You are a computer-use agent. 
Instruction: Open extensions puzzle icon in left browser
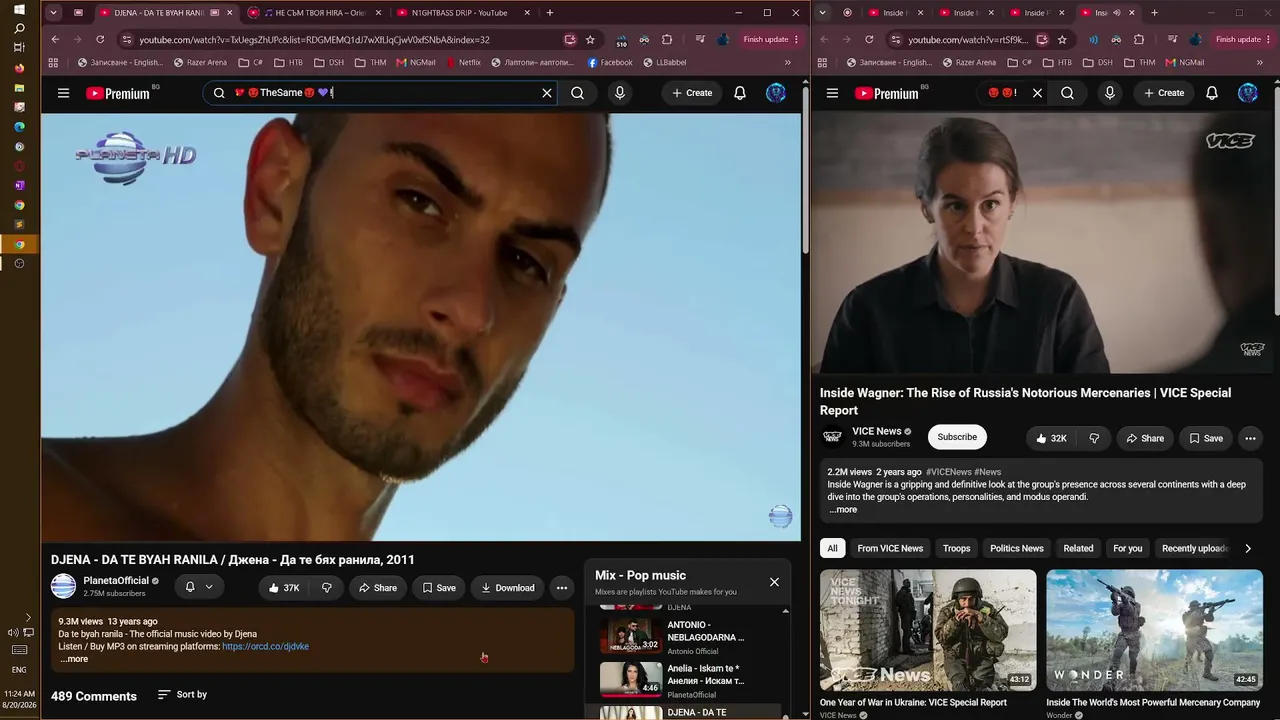coord(667,40)
